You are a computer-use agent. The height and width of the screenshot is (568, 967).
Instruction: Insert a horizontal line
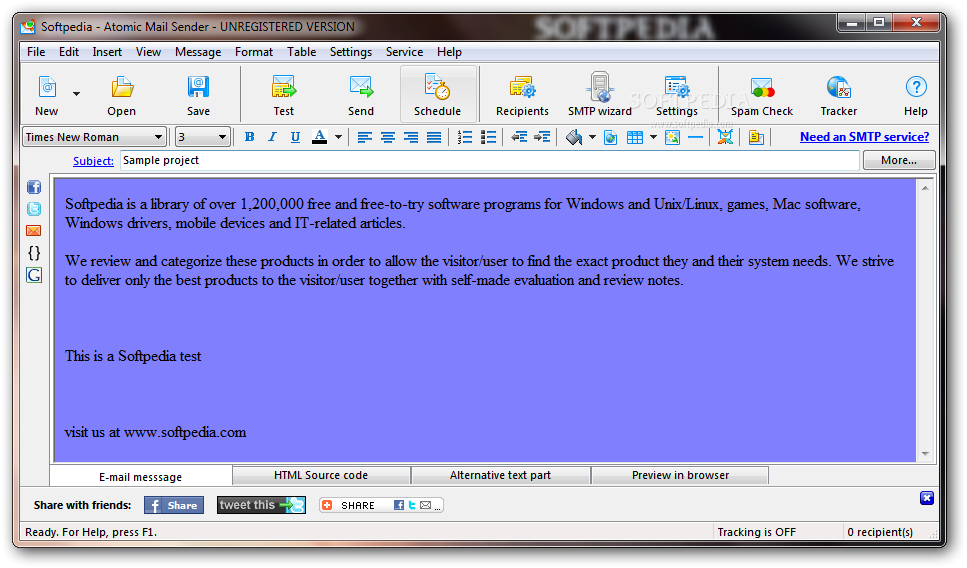coord(696,137)
